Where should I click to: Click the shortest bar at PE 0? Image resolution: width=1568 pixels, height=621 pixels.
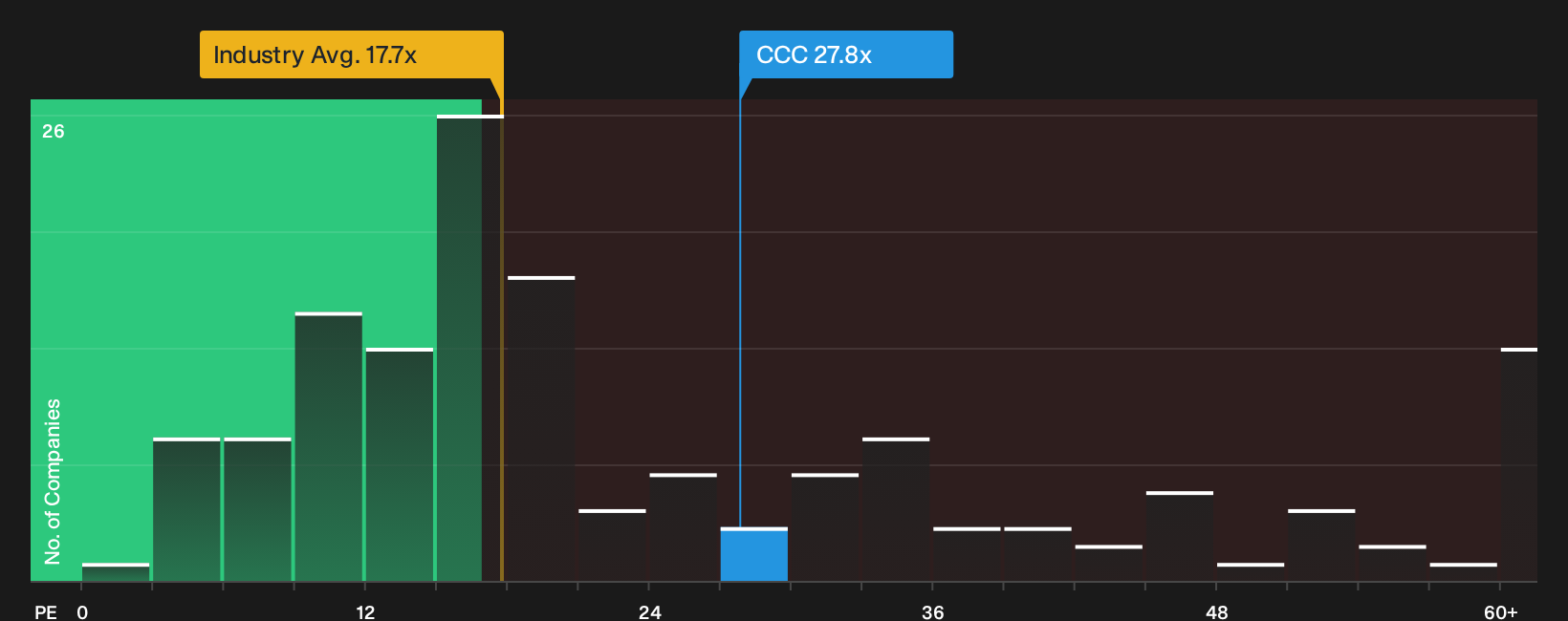point(116,572)
